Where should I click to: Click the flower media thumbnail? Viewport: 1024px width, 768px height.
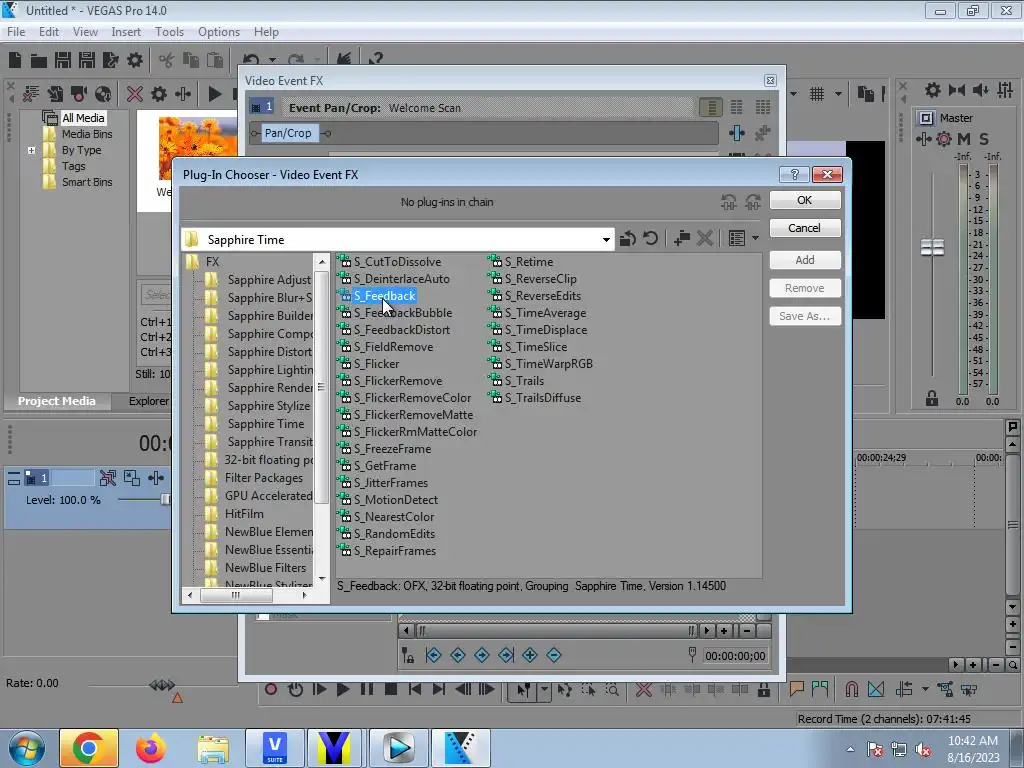point(198,149)
